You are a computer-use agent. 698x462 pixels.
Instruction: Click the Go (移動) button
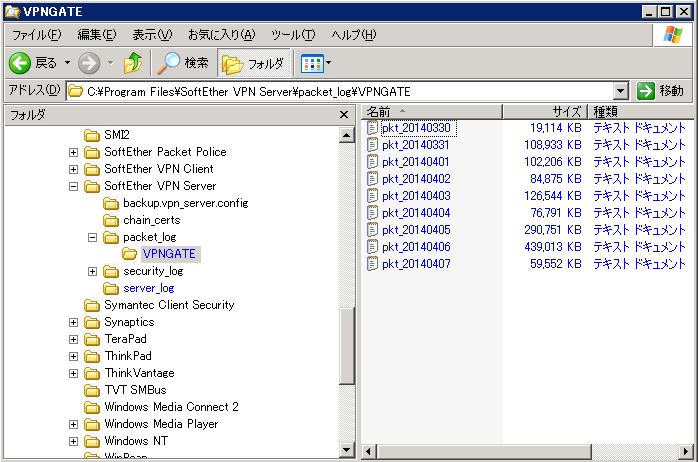coord(661,91)
